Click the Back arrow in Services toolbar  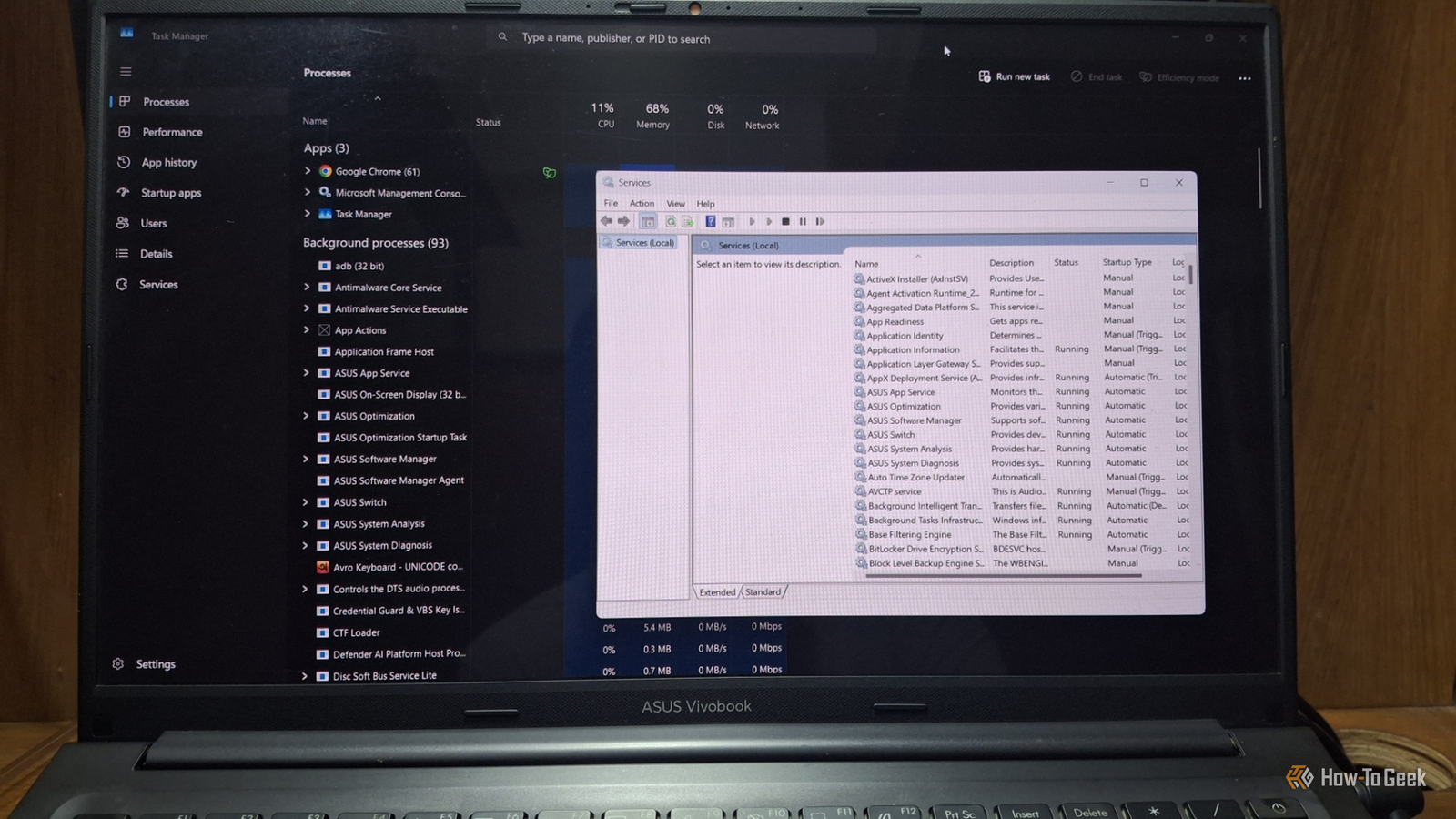point(606,221)
